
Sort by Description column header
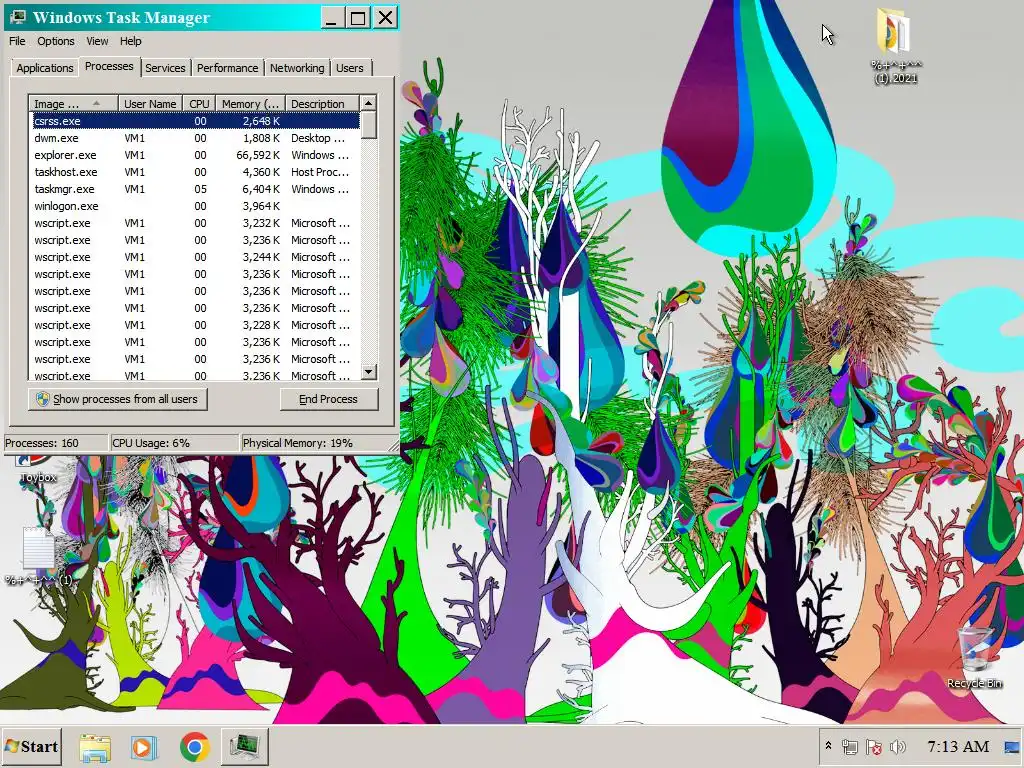[322, 104]
